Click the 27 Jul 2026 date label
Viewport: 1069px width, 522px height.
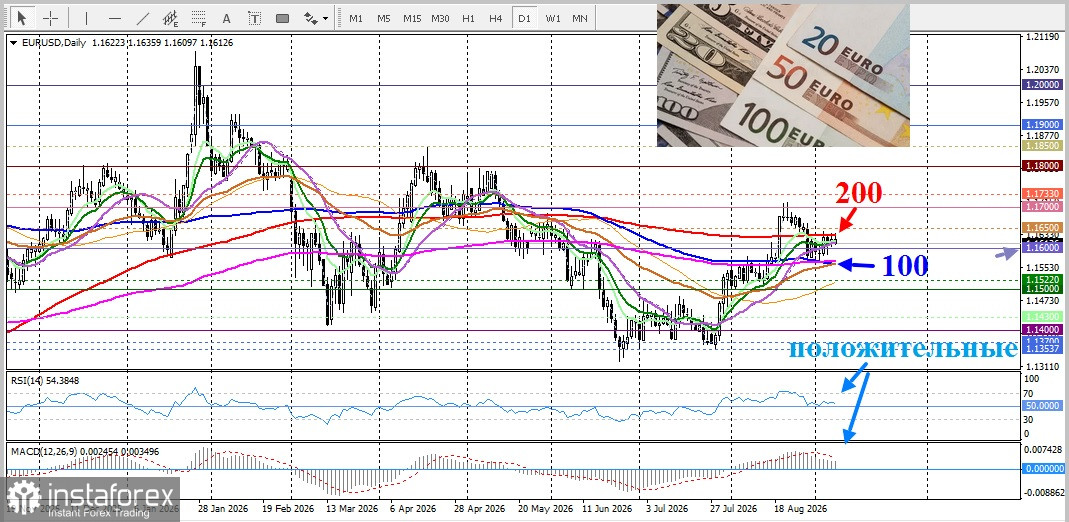coord(733,508)
